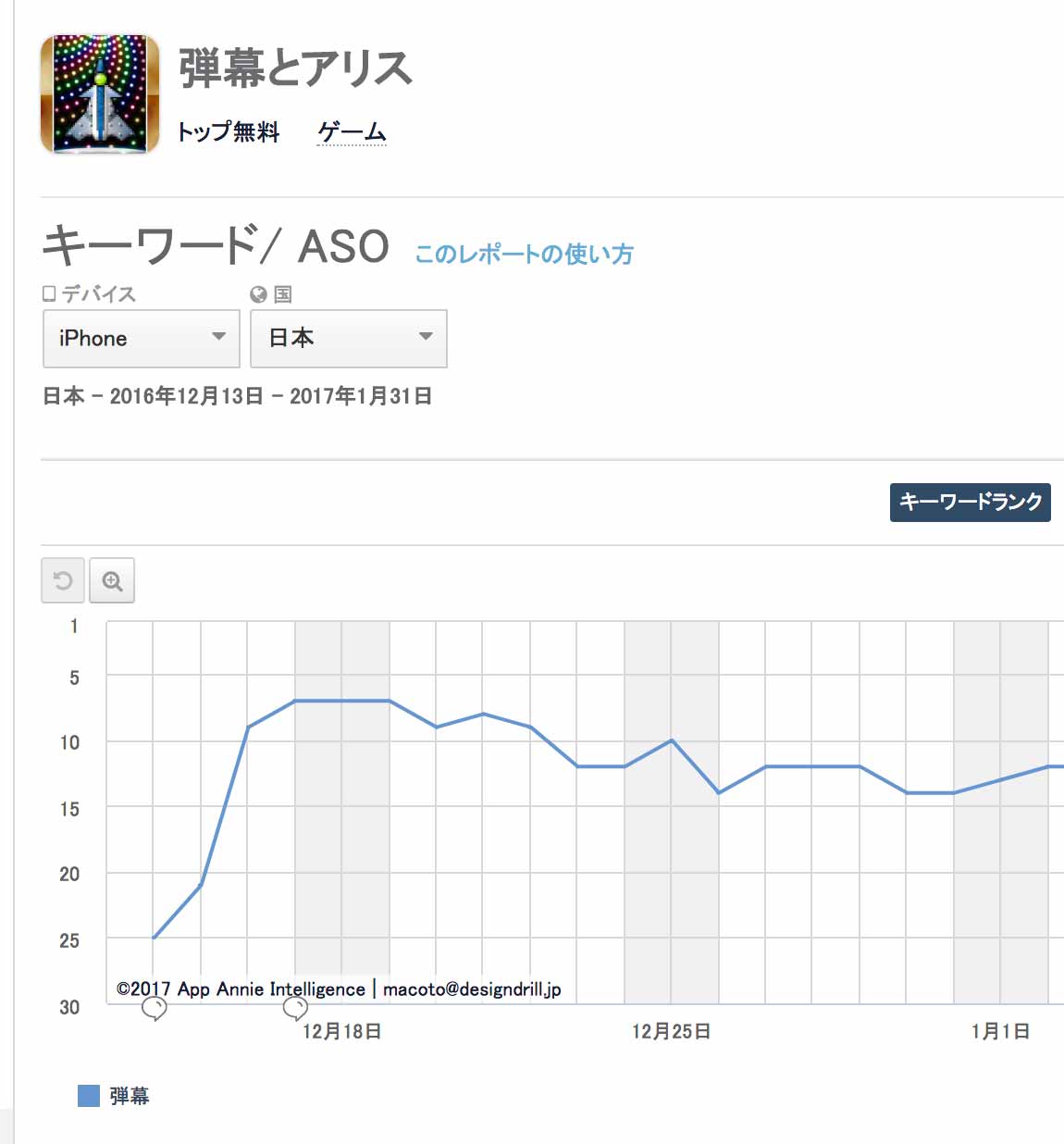Open the comment bubble beside 12月18日
1064x1144 pixels.
295,1008
